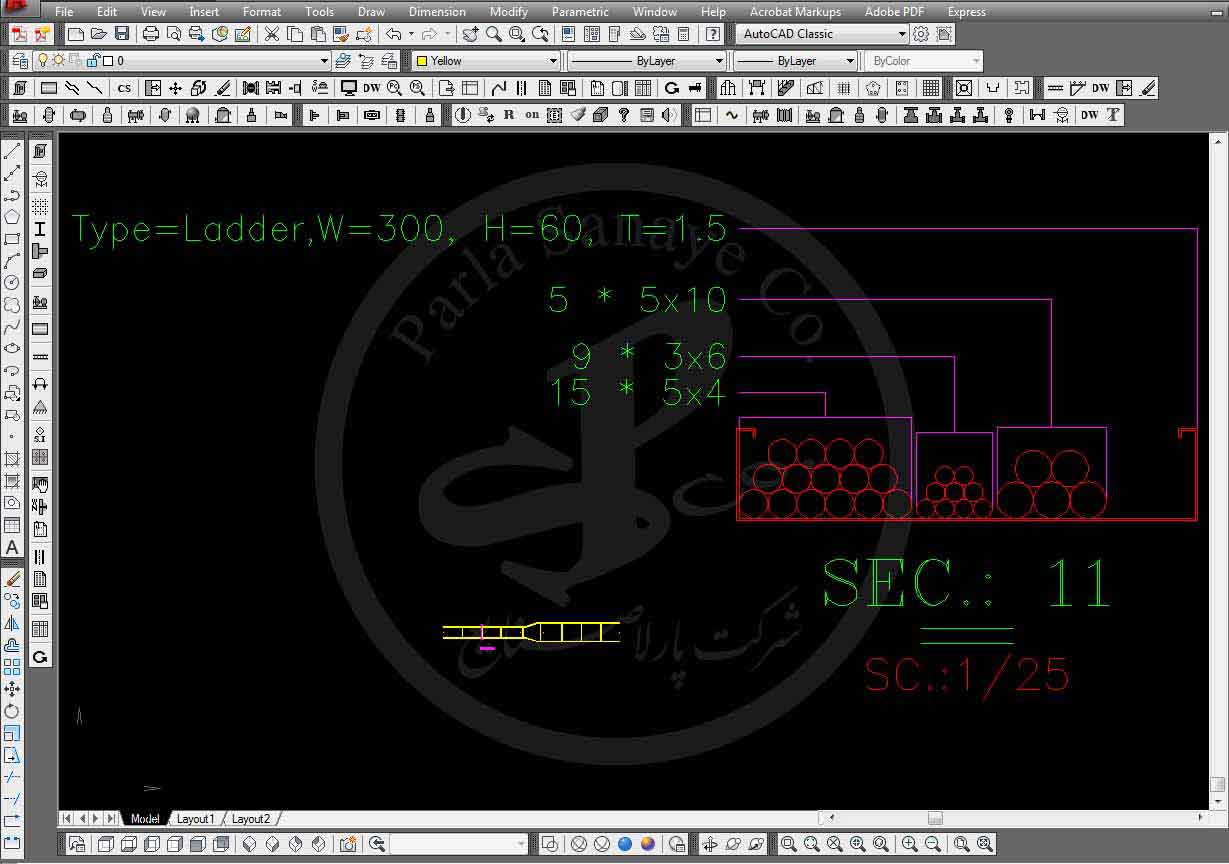
Task: Select the Pan realtime hand icon
Action: click(470, 34)
